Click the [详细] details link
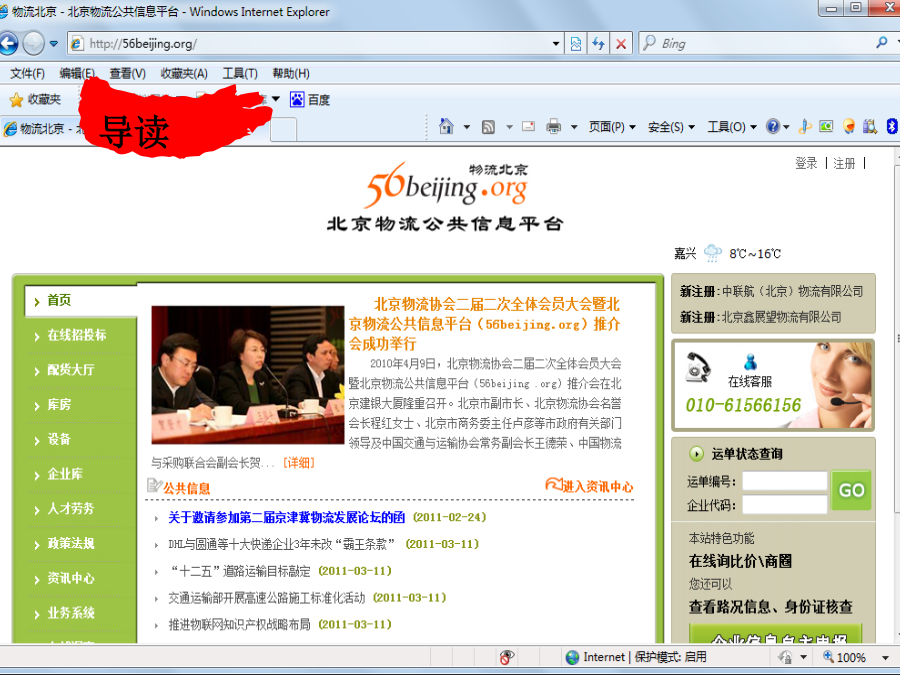900x675 pixels. point(298,463)
